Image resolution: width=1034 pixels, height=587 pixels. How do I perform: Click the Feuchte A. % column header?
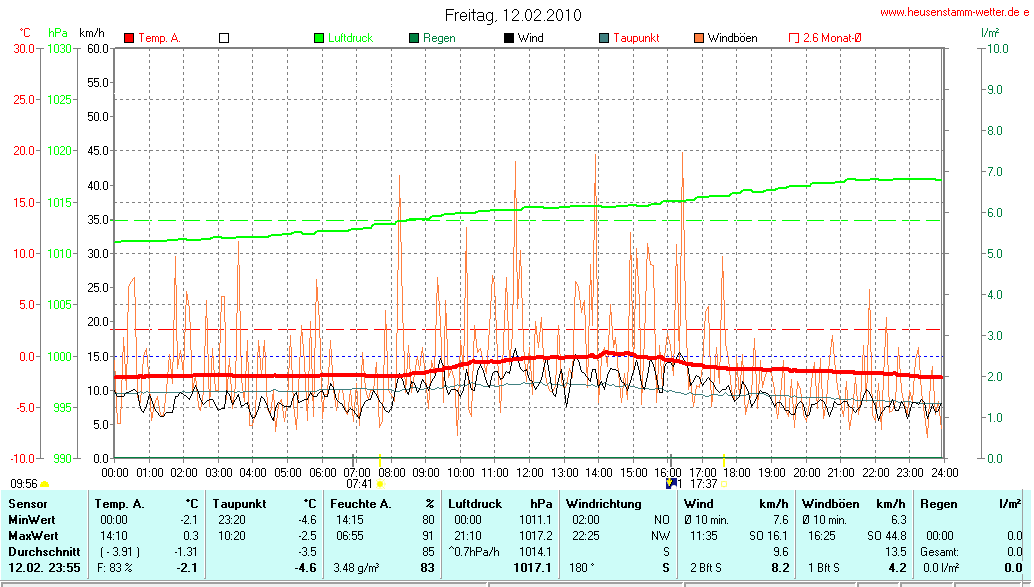tap(383, 504)
